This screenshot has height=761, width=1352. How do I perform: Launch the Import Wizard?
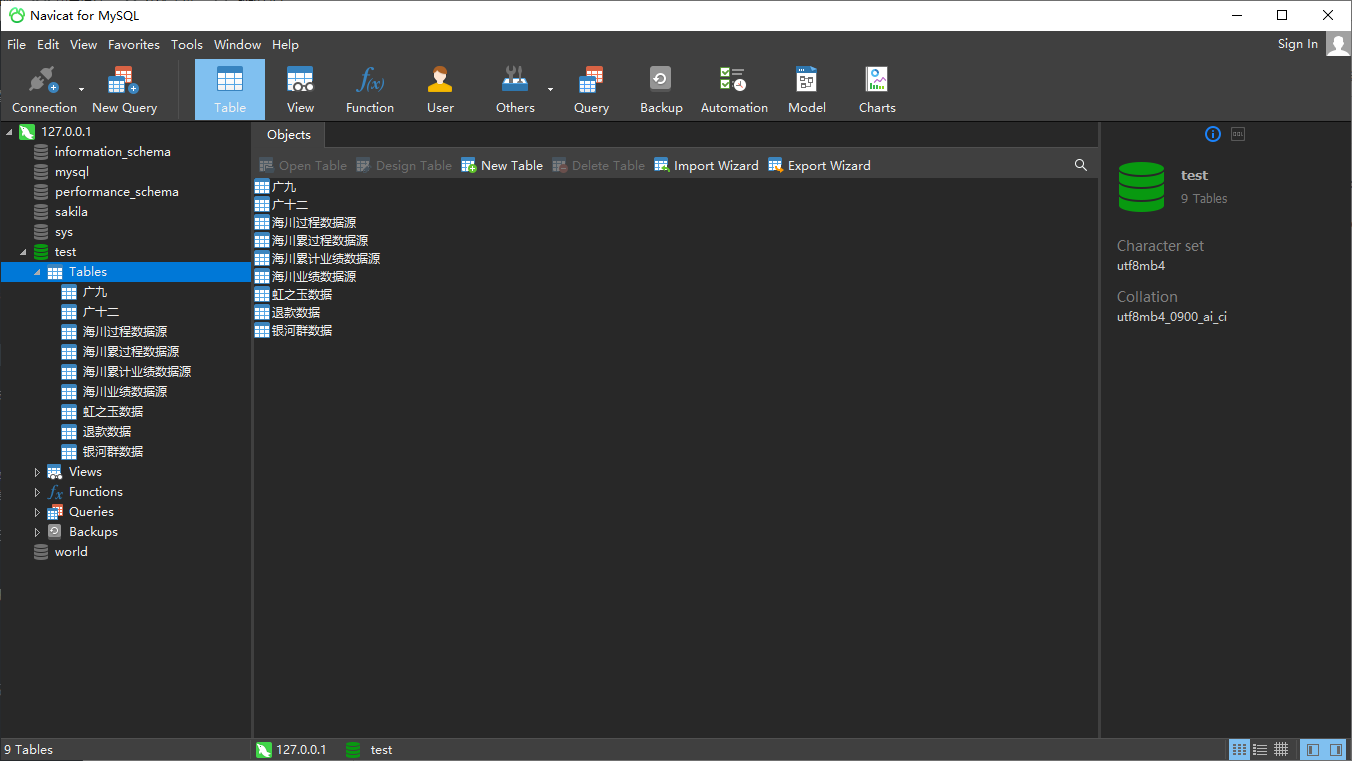706,166
